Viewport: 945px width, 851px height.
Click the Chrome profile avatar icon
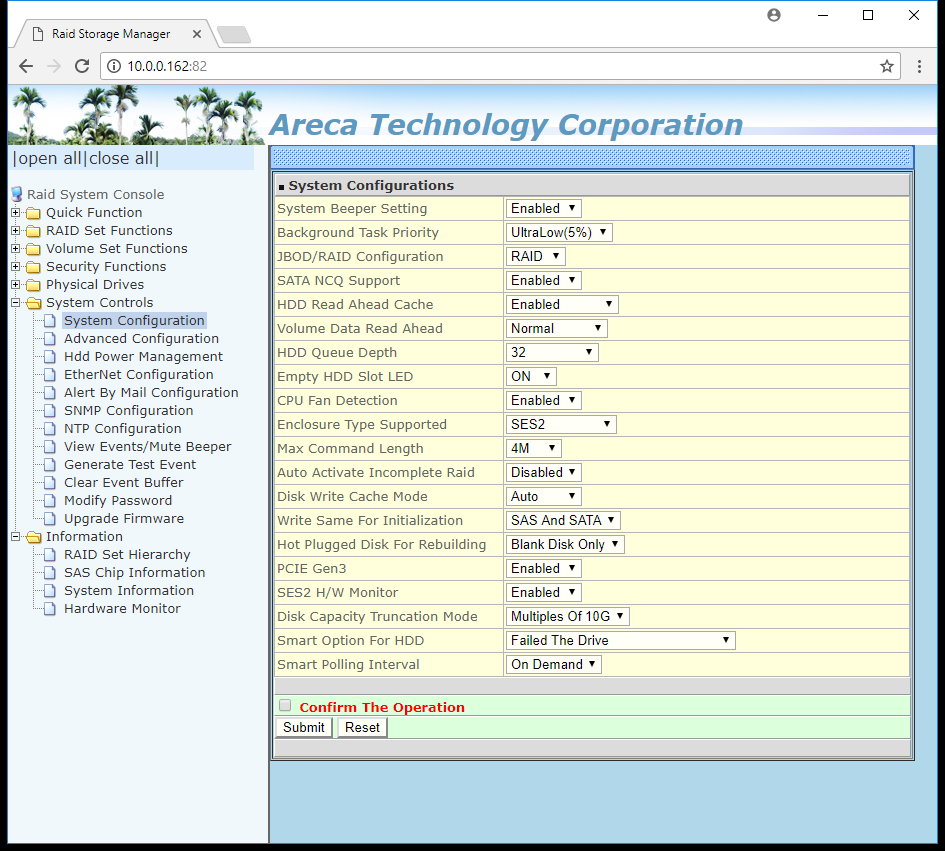774,15
